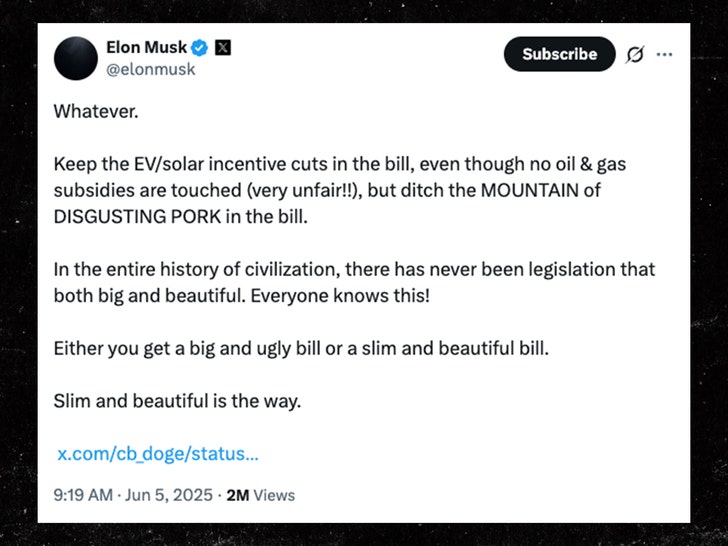Click the Grok slashed-circle icon
728x546 pixels.
(634, 55)
